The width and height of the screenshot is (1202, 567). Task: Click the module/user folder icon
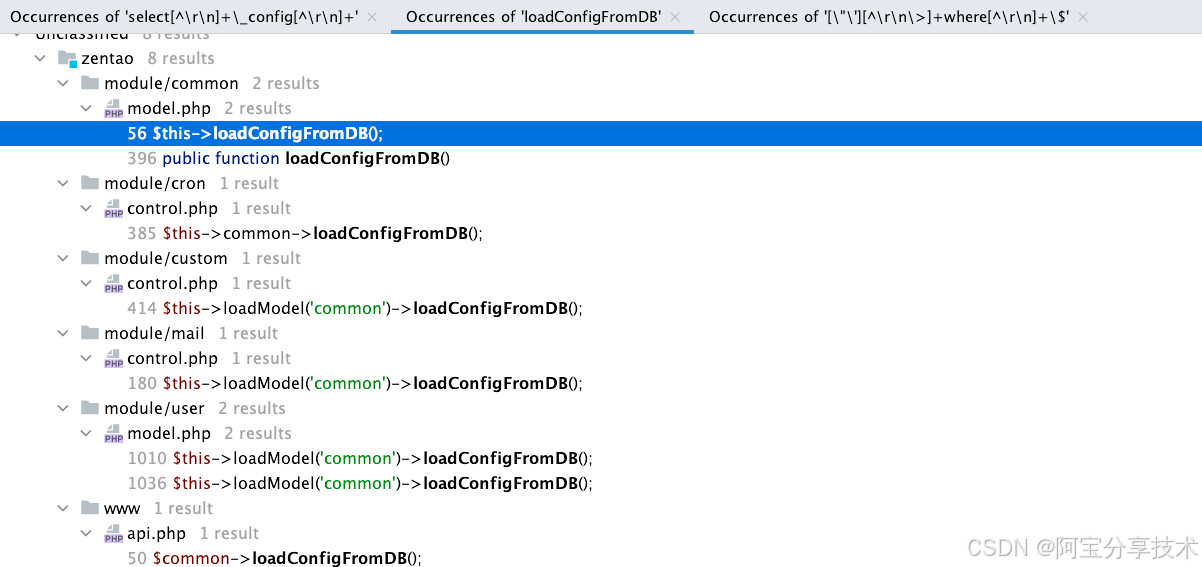(90, 408)
